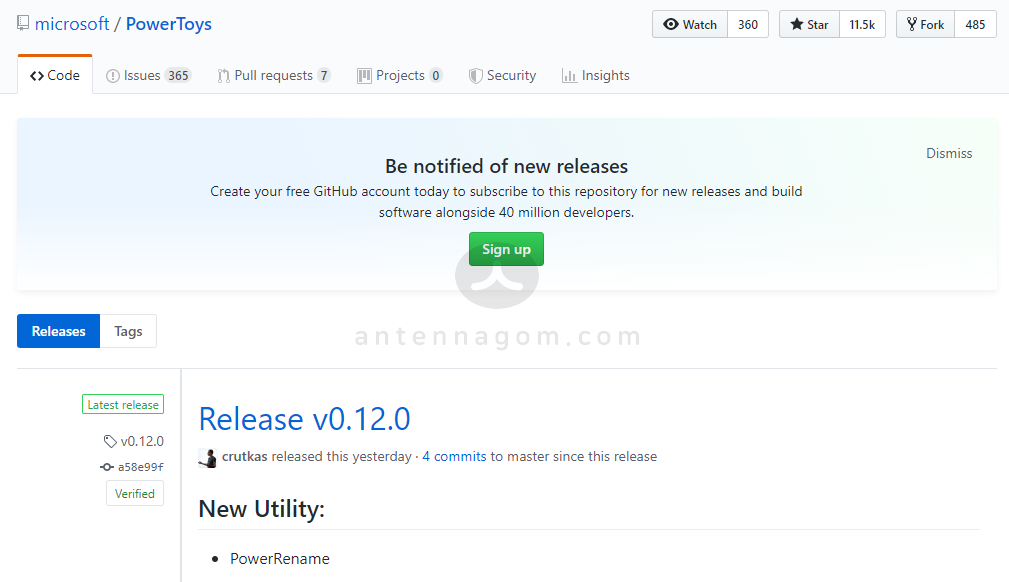Image resolution: width=1009 pixels, height=582 pixels.
Task: Click the 'Be notified of new releases' heading
Action: [x=506, y=166]
